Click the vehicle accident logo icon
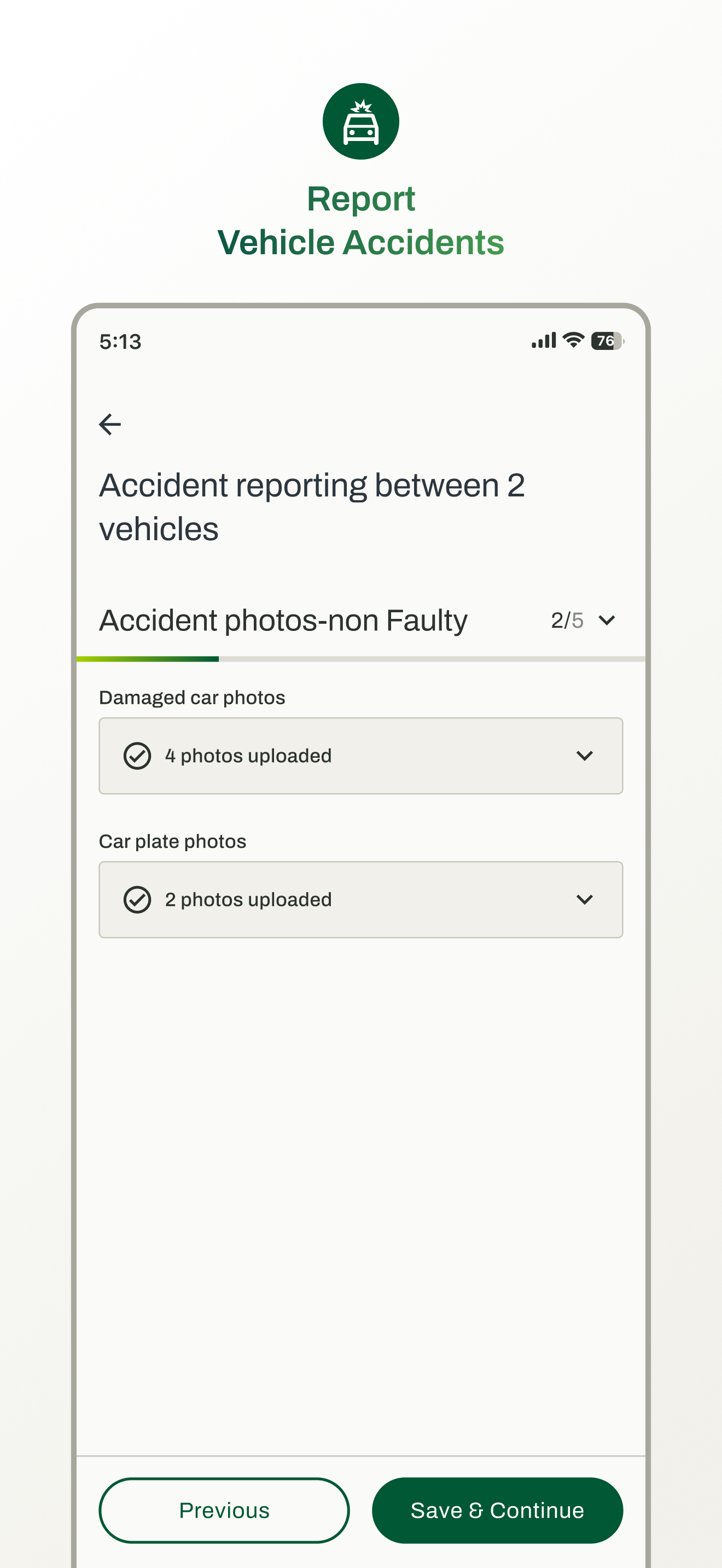 (x=361, y=121)
